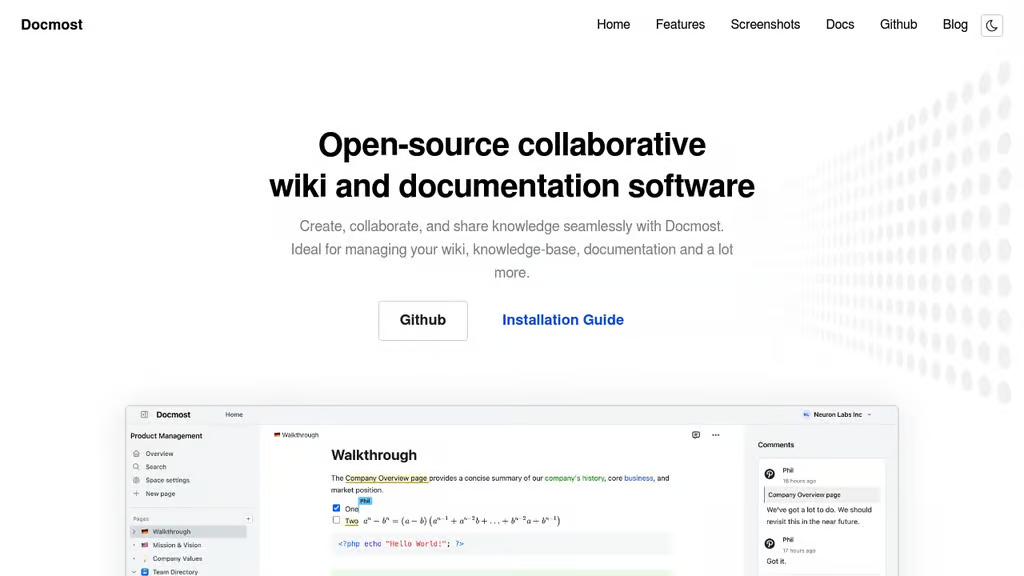This screenshot has height=576, width=1024.
Task: Click the Comments panel heading
Action: pyautogui.click(x=776, y=445)
